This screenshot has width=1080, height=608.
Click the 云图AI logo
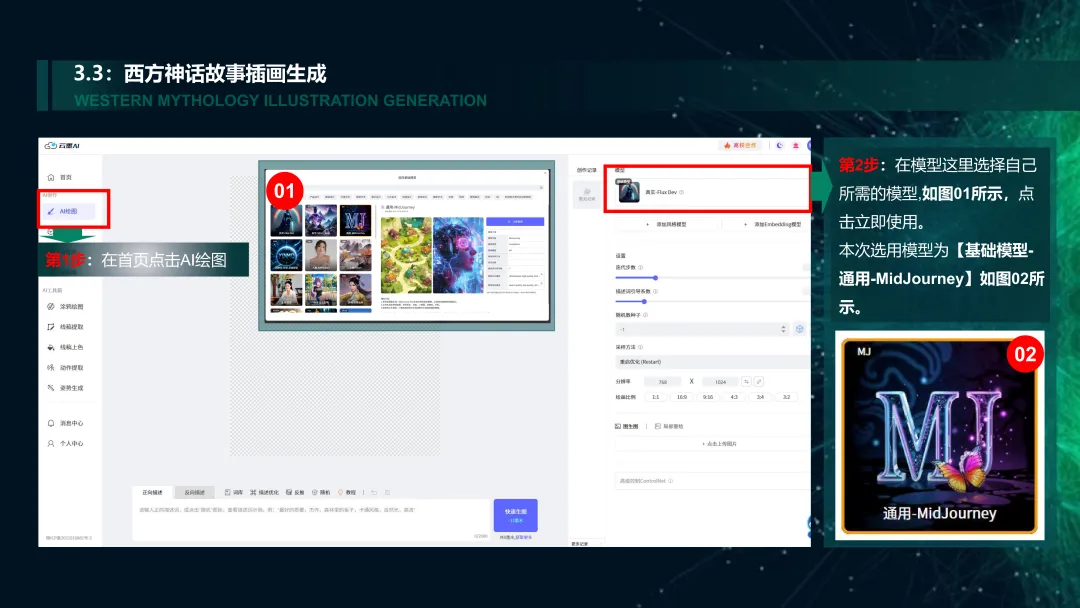pos(62,146)
